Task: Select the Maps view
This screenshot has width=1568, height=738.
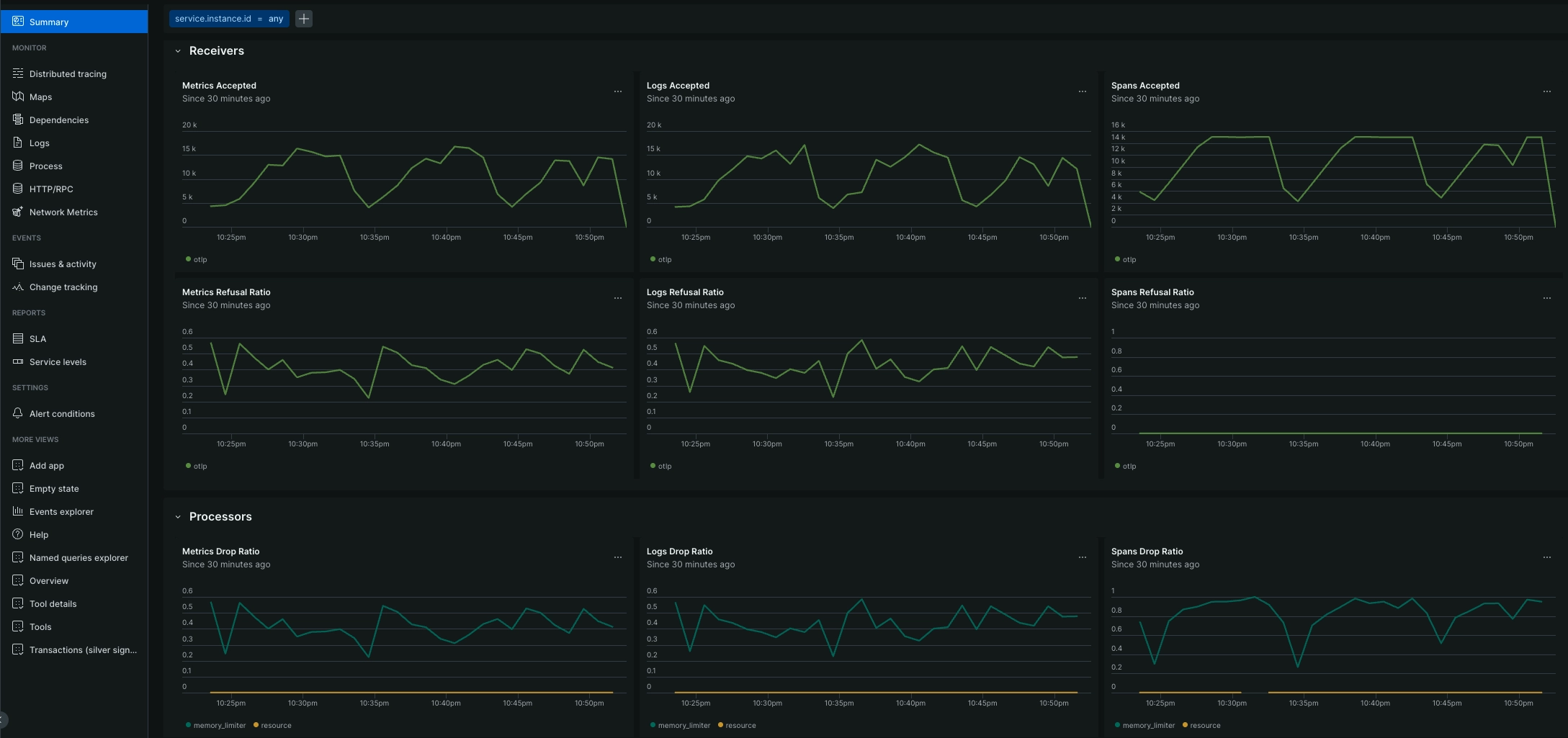Action: (x=41, y=96)
